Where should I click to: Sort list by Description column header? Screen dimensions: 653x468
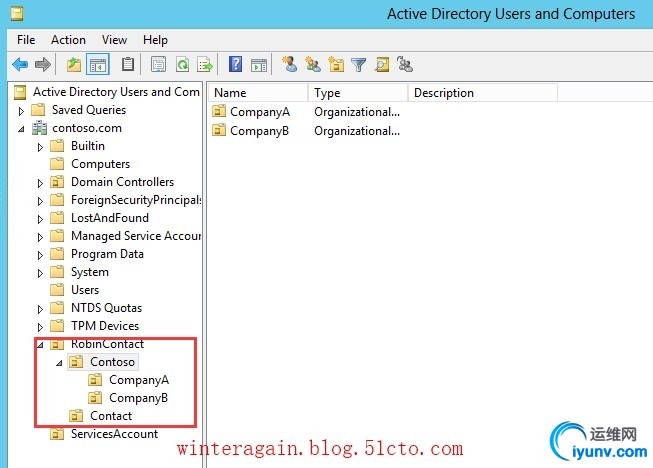483,92
